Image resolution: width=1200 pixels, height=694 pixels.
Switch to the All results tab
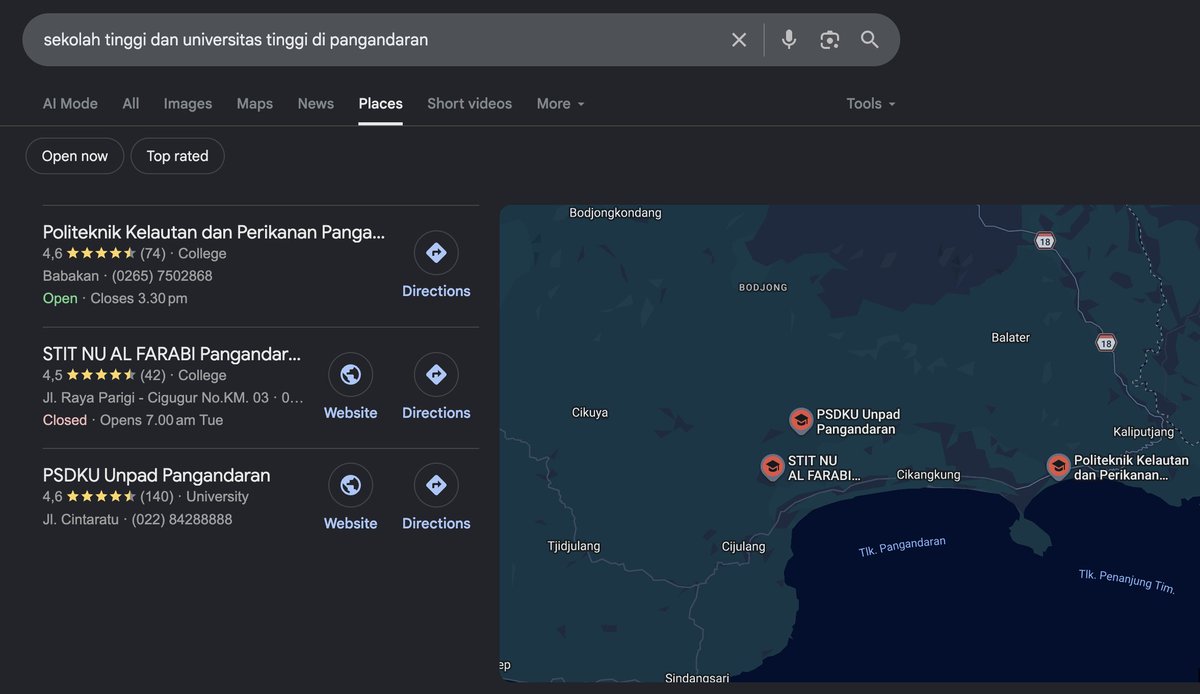click(131, 103)
